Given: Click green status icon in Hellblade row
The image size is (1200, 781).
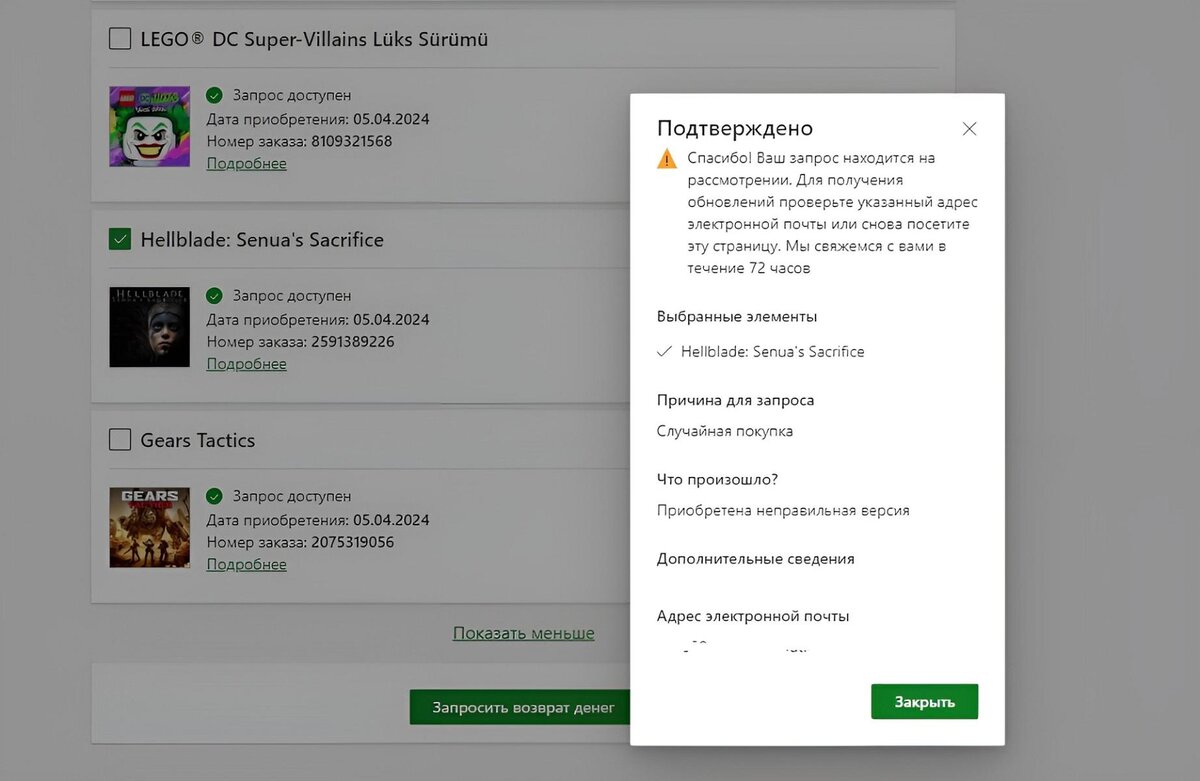Looking at the screenshot, I should [214, 296].
